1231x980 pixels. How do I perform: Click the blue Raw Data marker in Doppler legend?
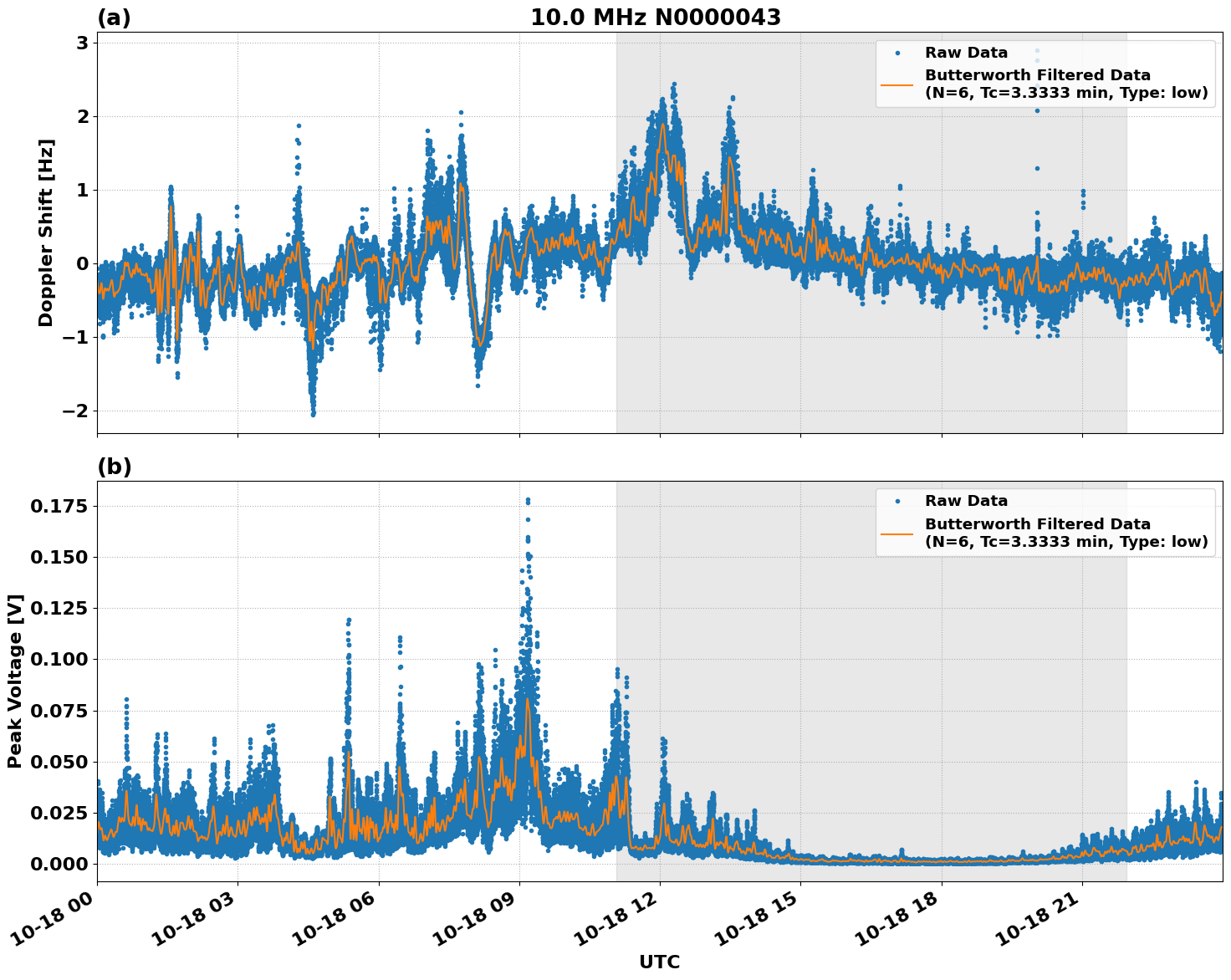[x=896, y=53]
